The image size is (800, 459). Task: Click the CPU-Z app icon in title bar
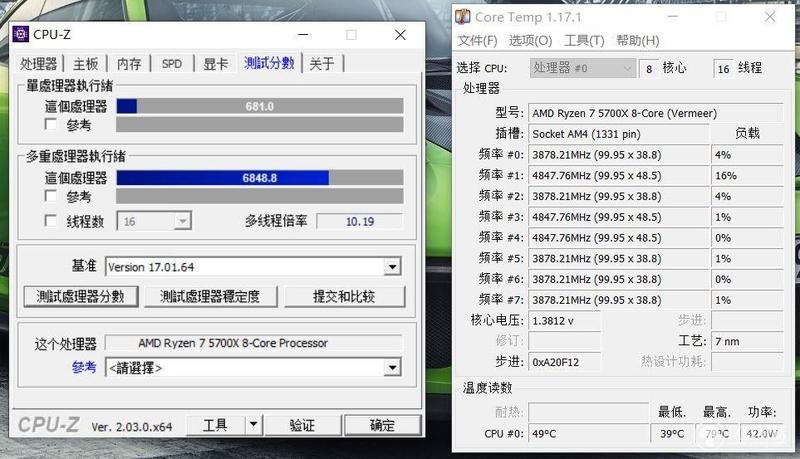point(20,34)
